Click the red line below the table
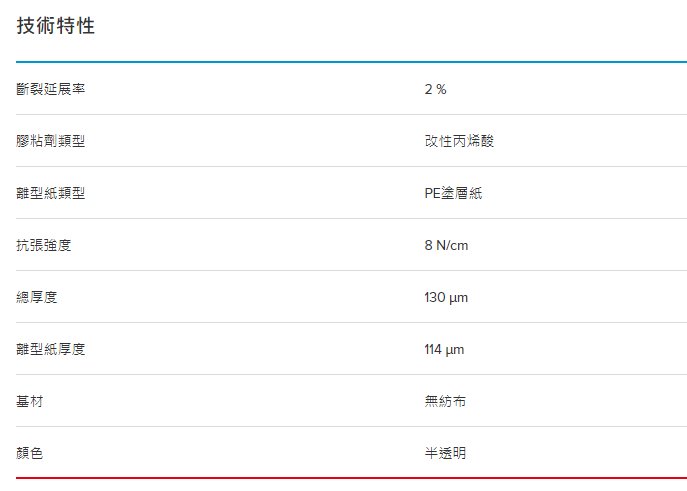Image resolution: width=687 pixels, height=491 pixels. pyautogui.click(x=351, y=478)
